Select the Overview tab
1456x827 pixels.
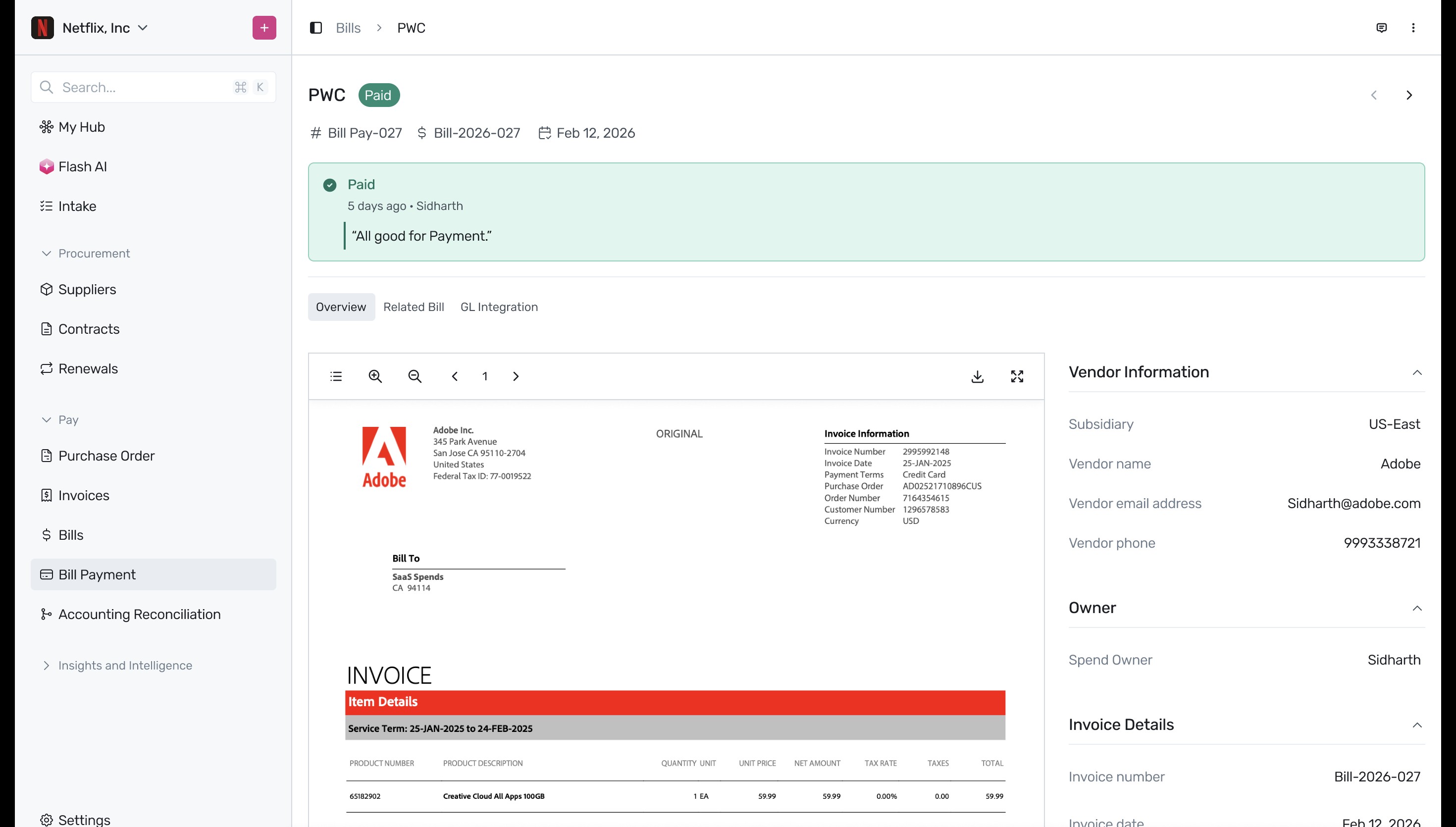click(x=341, y=307)
